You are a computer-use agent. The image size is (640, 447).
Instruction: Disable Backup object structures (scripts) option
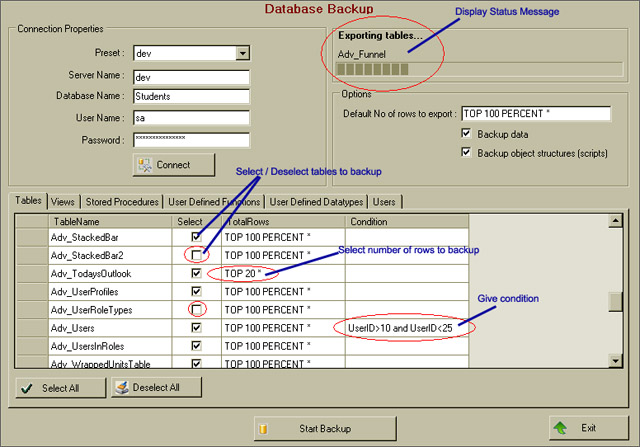pyautogui.click(x=467, y=152)
